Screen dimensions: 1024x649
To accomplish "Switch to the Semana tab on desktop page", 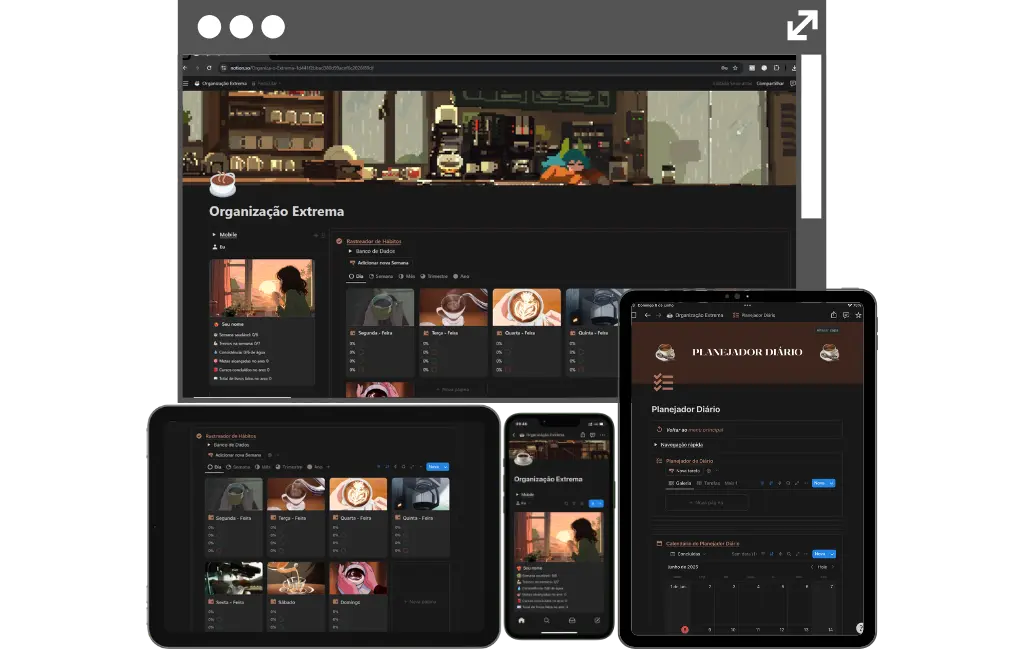I will coord(381,276).
